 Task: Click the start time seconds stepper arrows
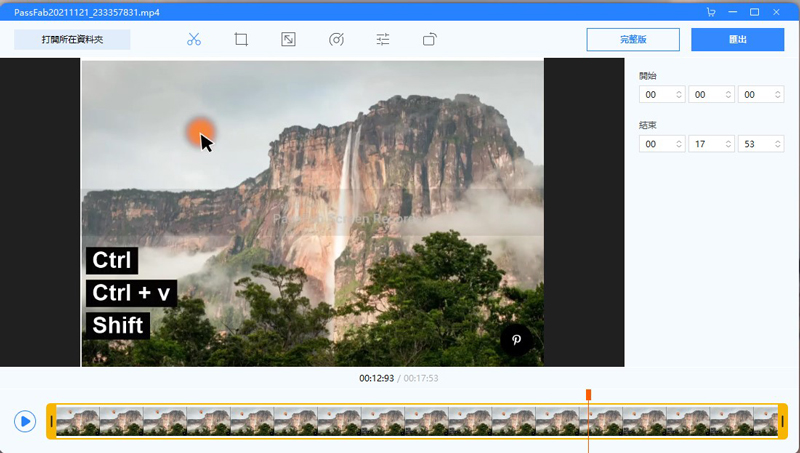pyautogui.click(x=777, y=95)
